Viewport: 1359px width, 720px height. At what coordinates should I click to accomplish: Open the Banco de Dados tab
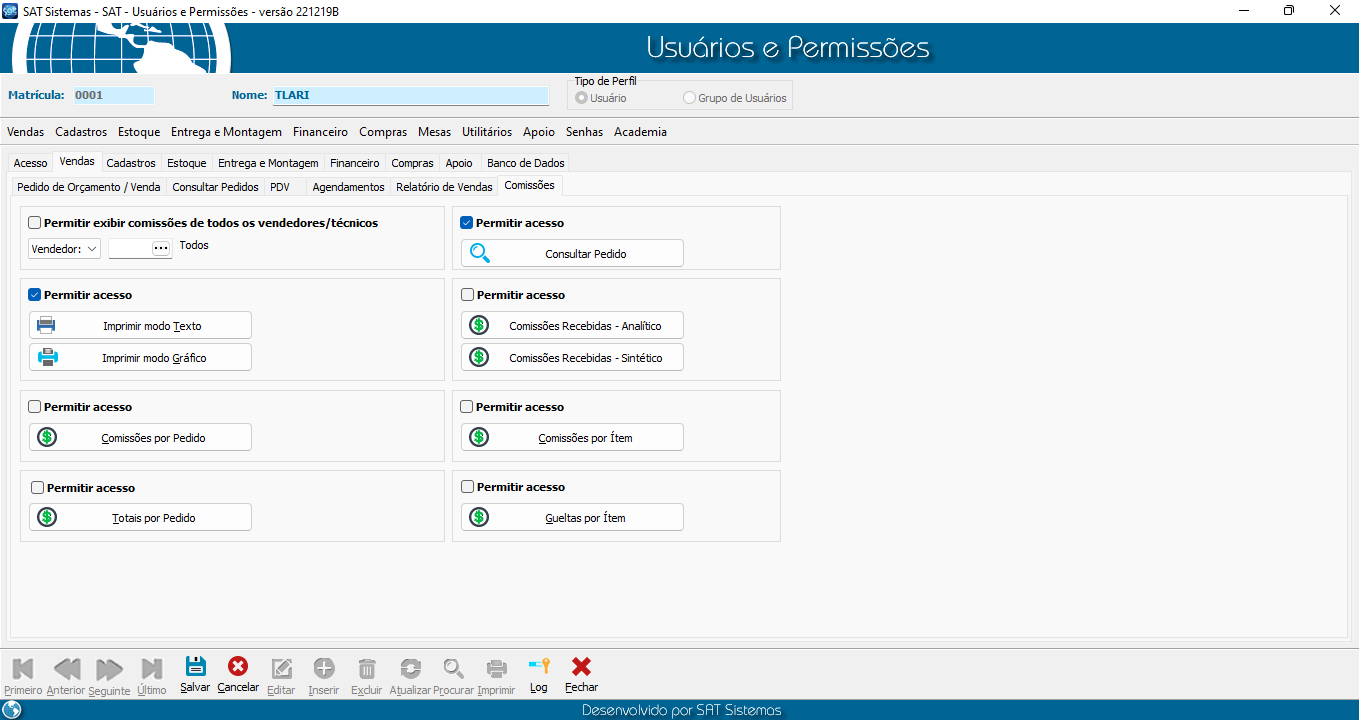click(x=525, y=163)
